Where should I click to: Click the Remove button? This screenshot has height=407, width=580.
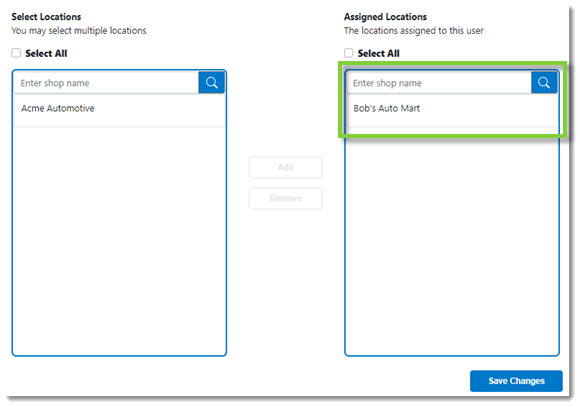click(286, 198)
